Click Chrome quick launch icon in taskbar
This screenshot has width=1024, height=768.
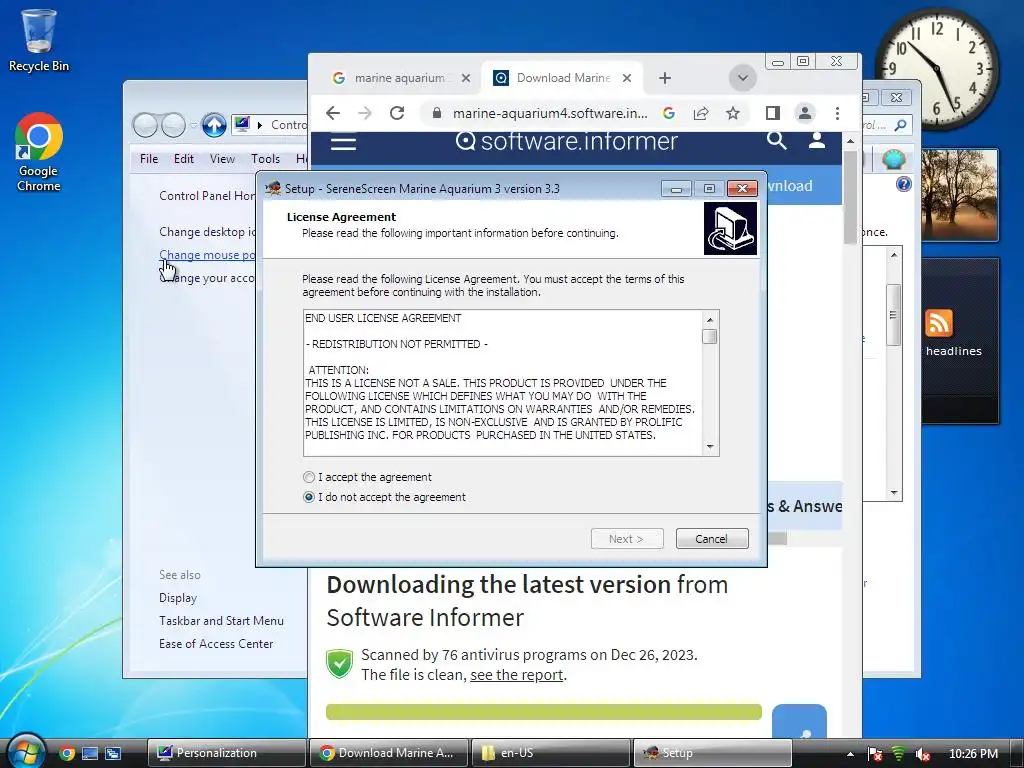67,753
